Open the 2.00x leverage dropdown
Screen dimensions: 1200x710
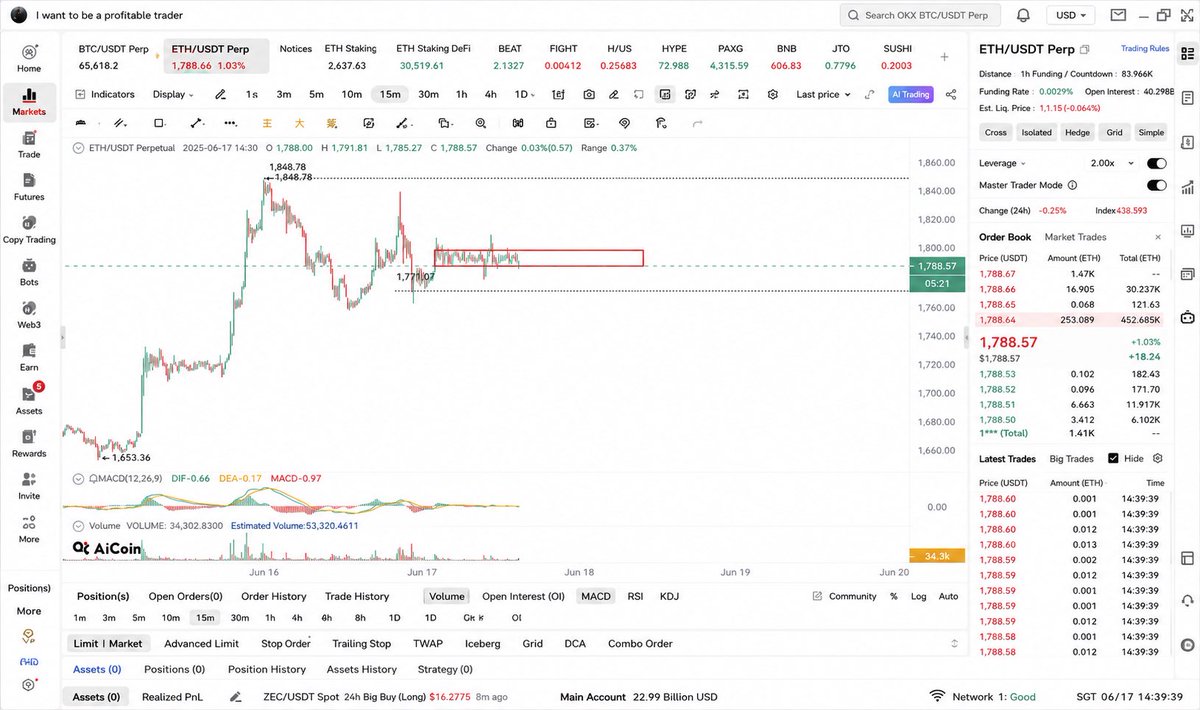click(x=1112, y=163)
